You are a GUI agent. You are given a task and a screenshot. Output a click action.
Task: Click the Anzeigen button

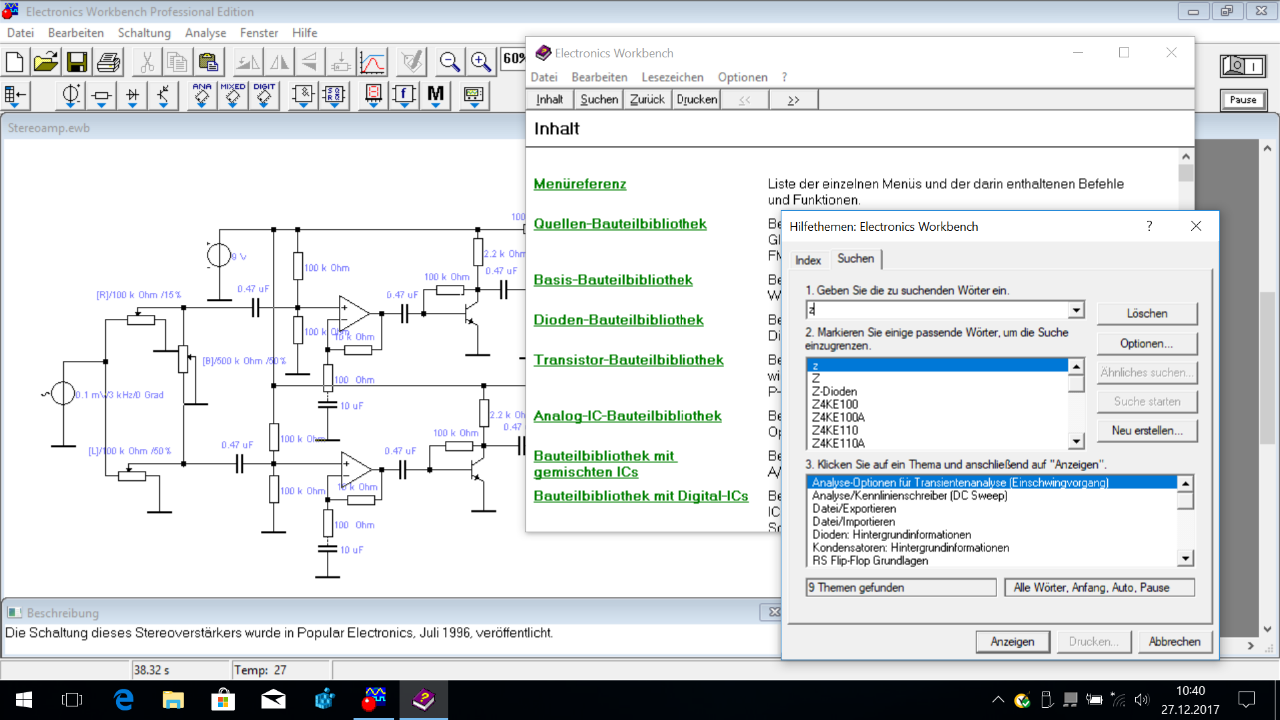[1012, 642]
